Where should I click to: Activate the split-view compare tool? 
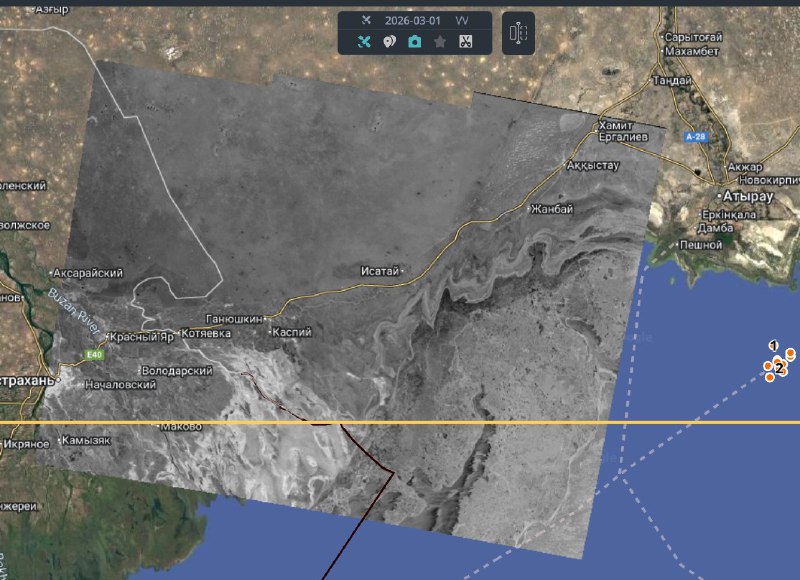click(517, 33)
